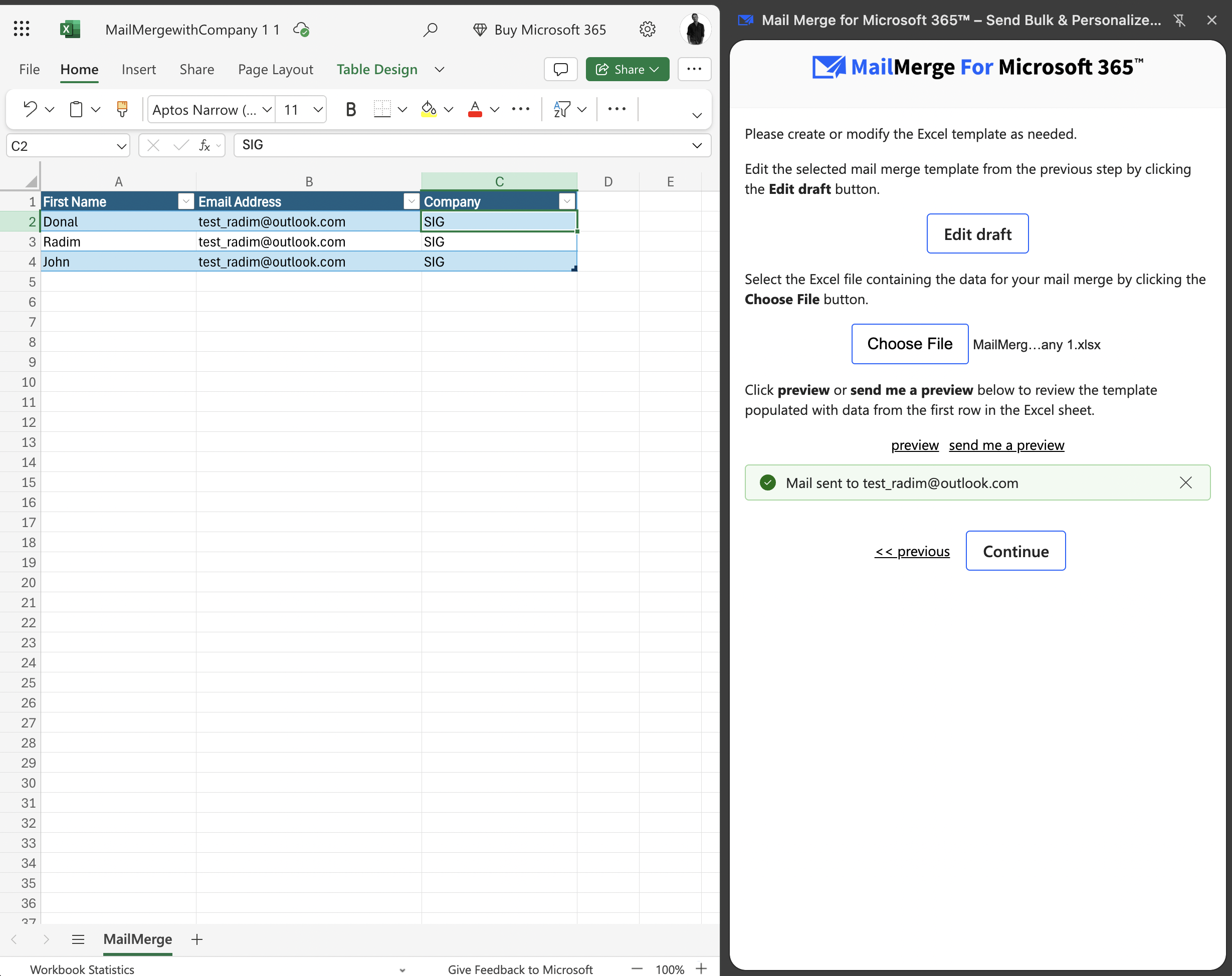Go back via << previous link

click(x=912, y=551)
